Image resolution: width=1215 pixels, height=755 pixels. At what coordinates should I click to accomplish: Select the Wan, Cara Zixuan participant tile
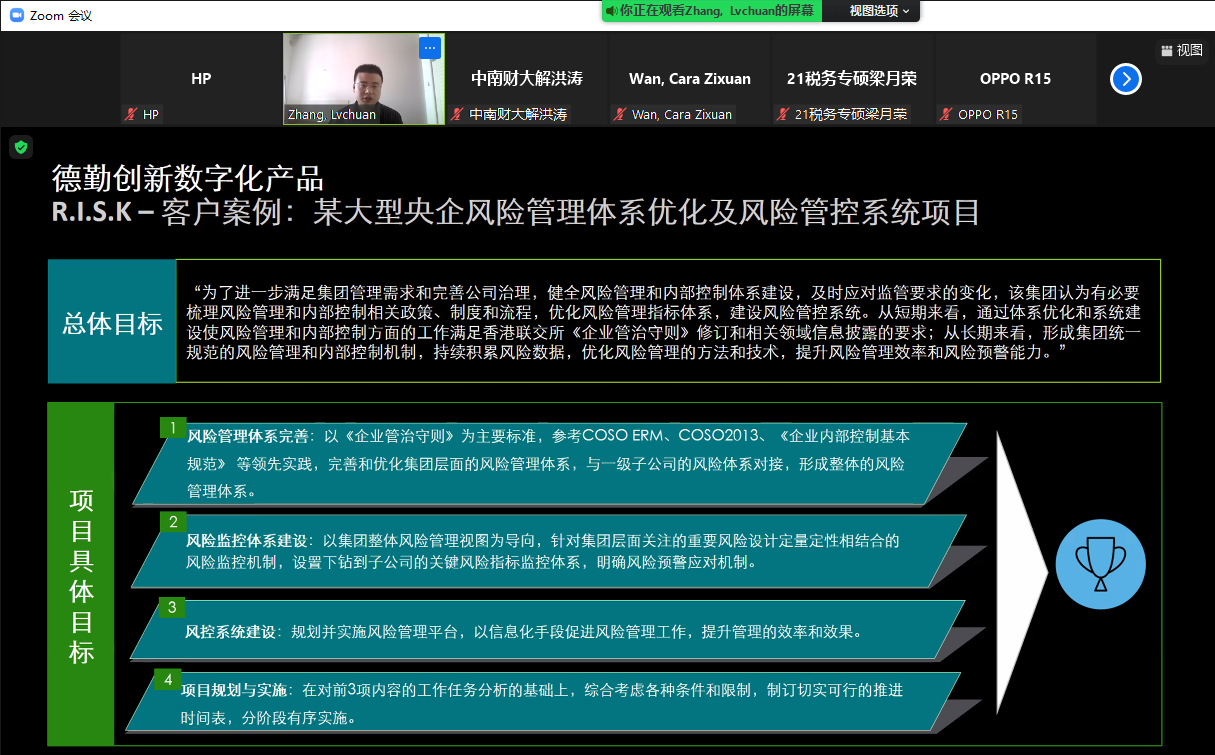pyautogui.click(x=689, y=79)
